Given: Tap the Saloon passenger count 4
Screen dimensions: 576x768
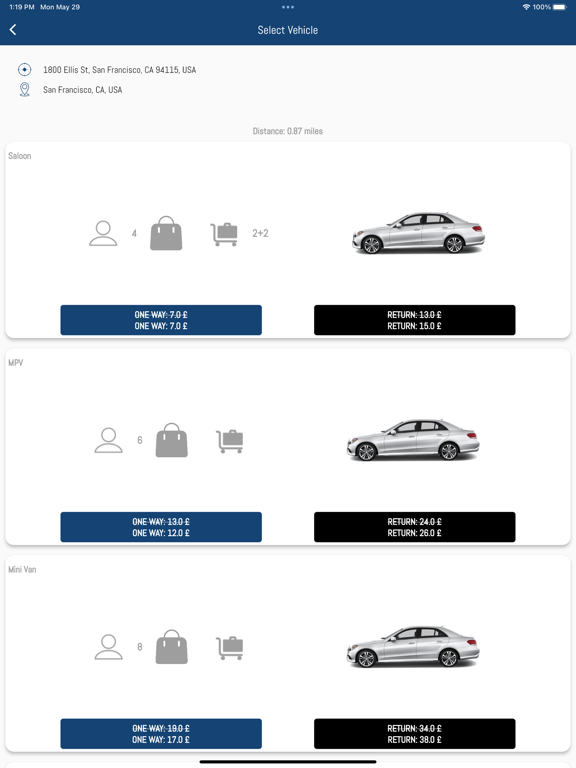Looking at the screenshot, I should tap(134, 233).
